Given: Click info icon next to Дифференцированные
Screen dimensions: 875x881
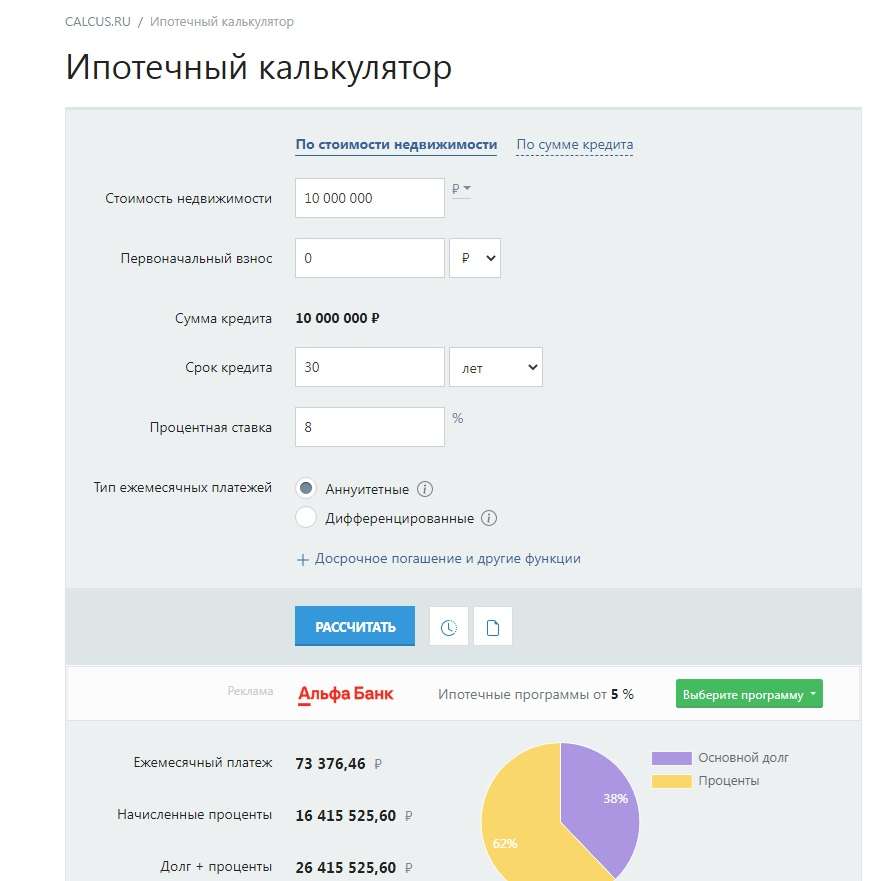Looking at the screenshot, I should click(489, 518).
